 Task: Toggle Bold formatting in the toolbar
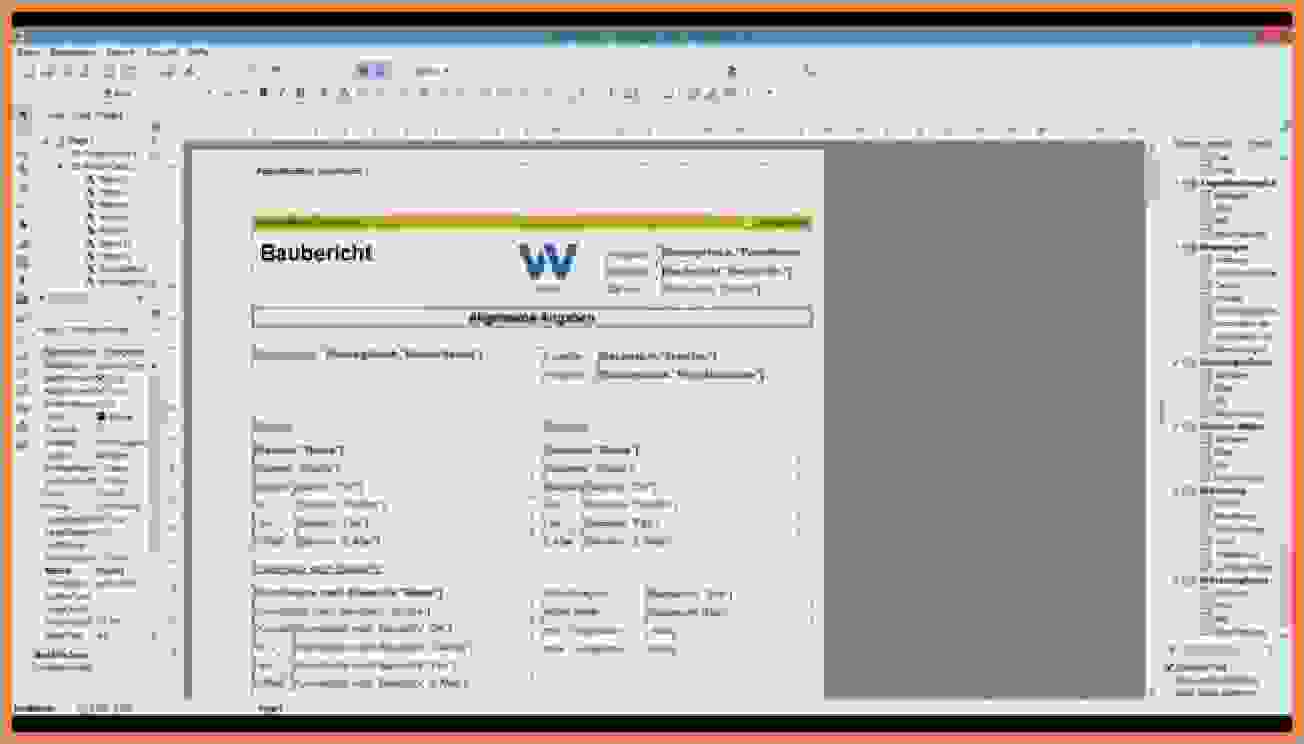pos(263,93)
